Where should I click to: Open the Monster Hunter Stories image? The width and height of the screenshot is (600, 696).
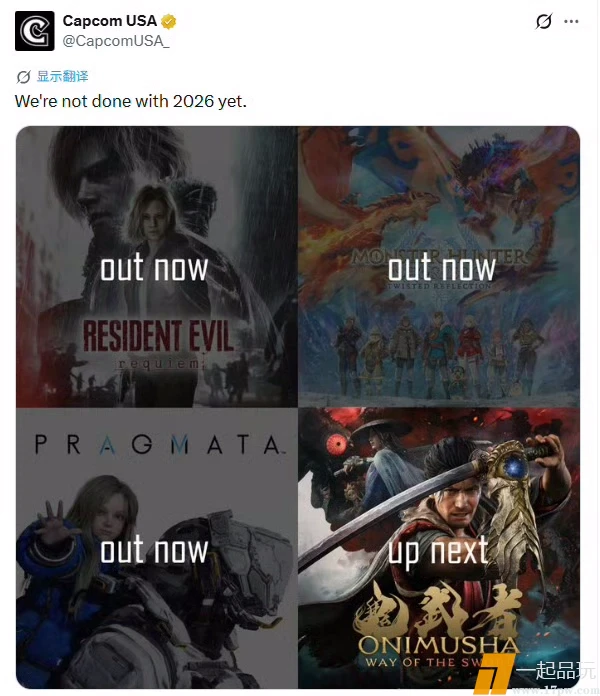click(x=439, y=267)
